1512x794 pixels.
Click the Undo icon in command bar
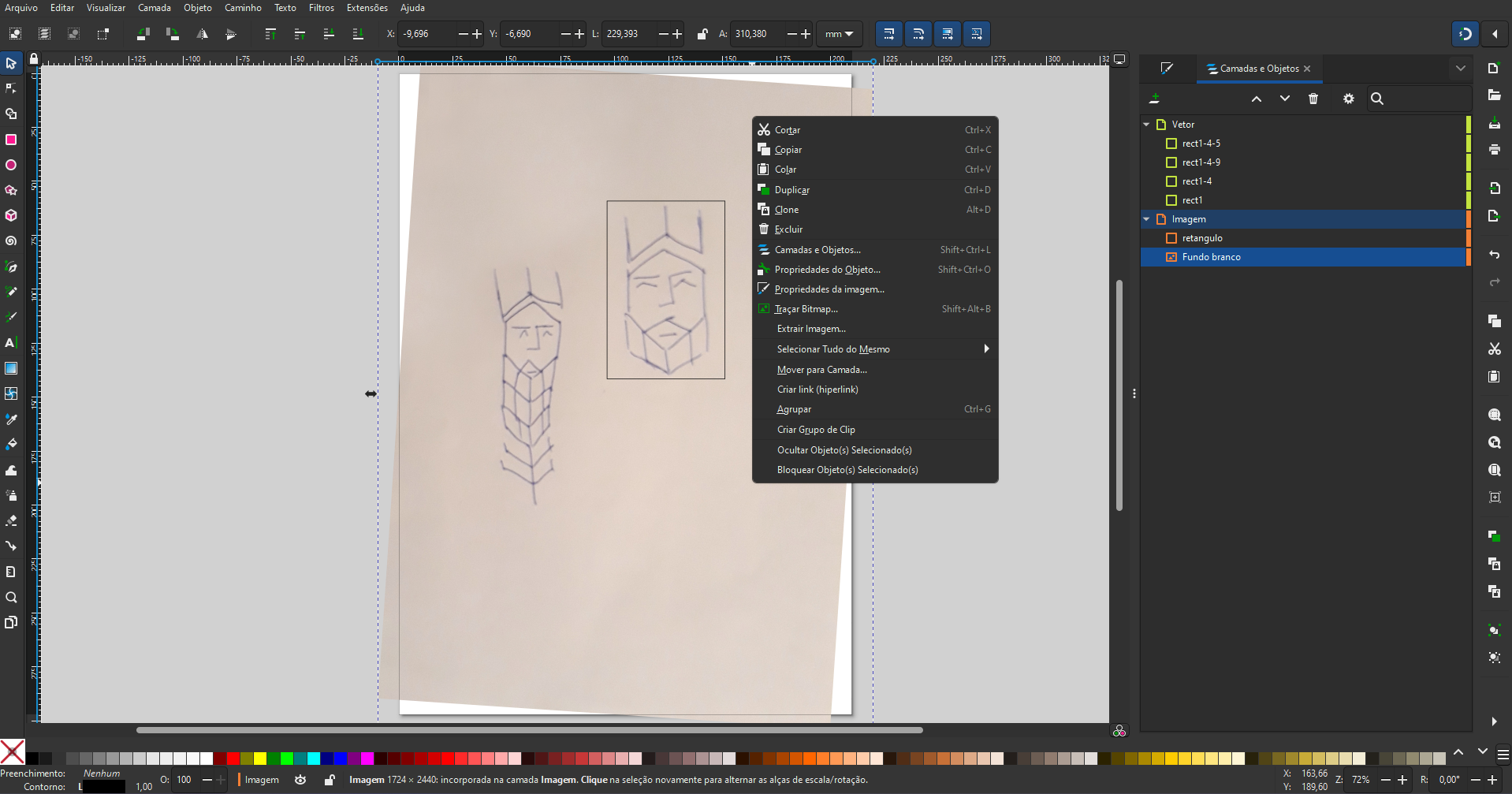[x=1494, y=255]
